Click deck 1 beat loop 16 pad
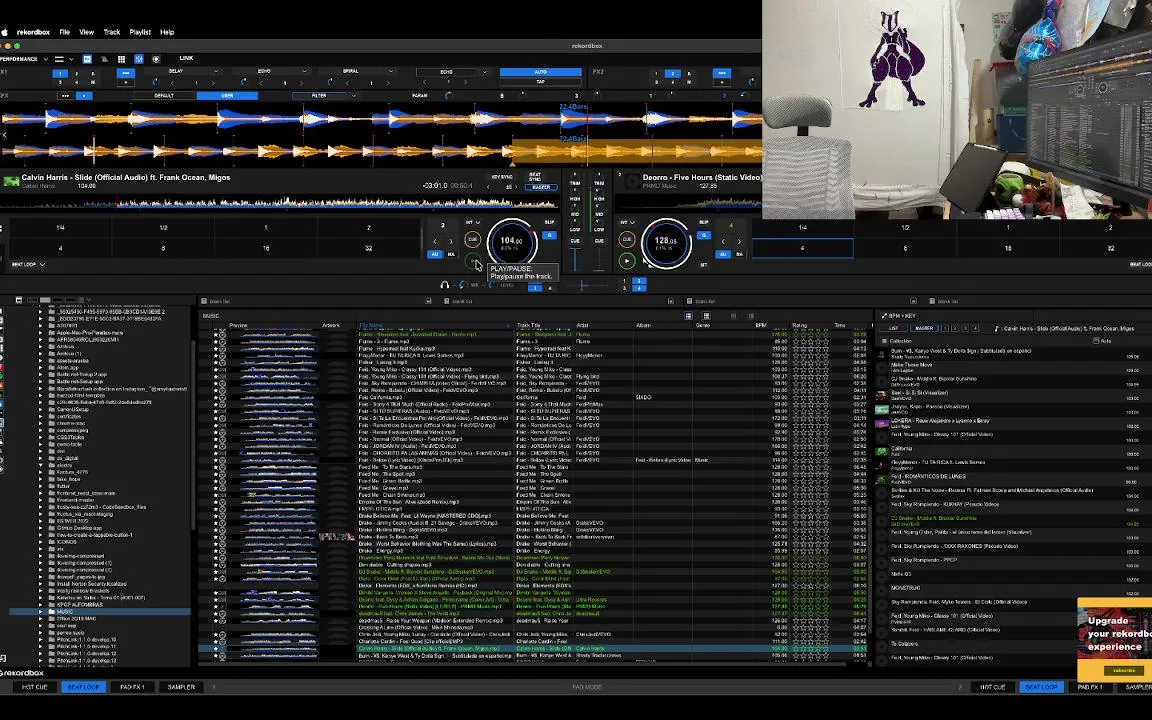The width and height of the screenshot is (1152, 720). pyautogui.click(x=266, y=248)
